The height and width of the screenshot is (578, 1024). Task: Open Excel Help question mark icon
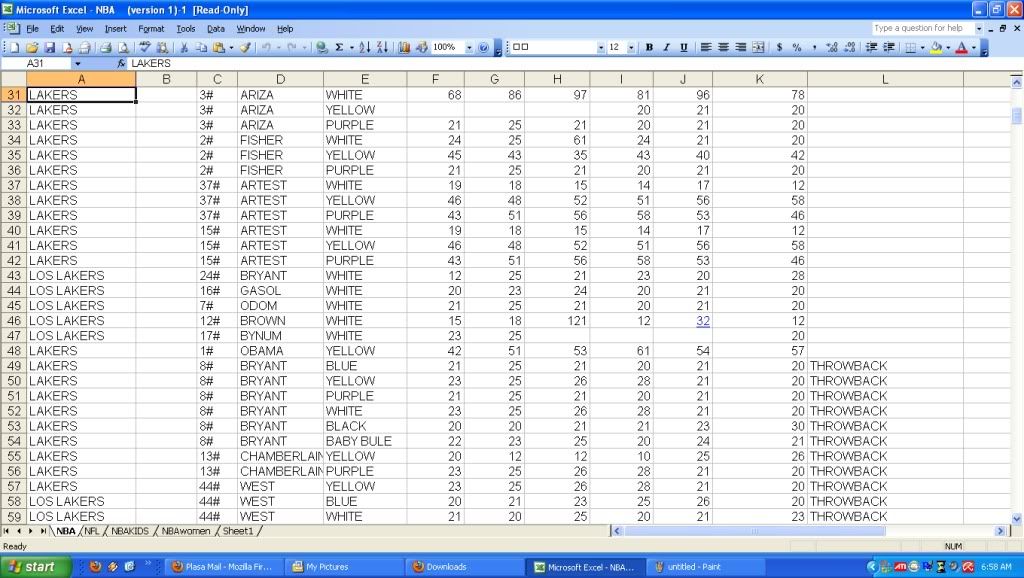pos(483,48)
